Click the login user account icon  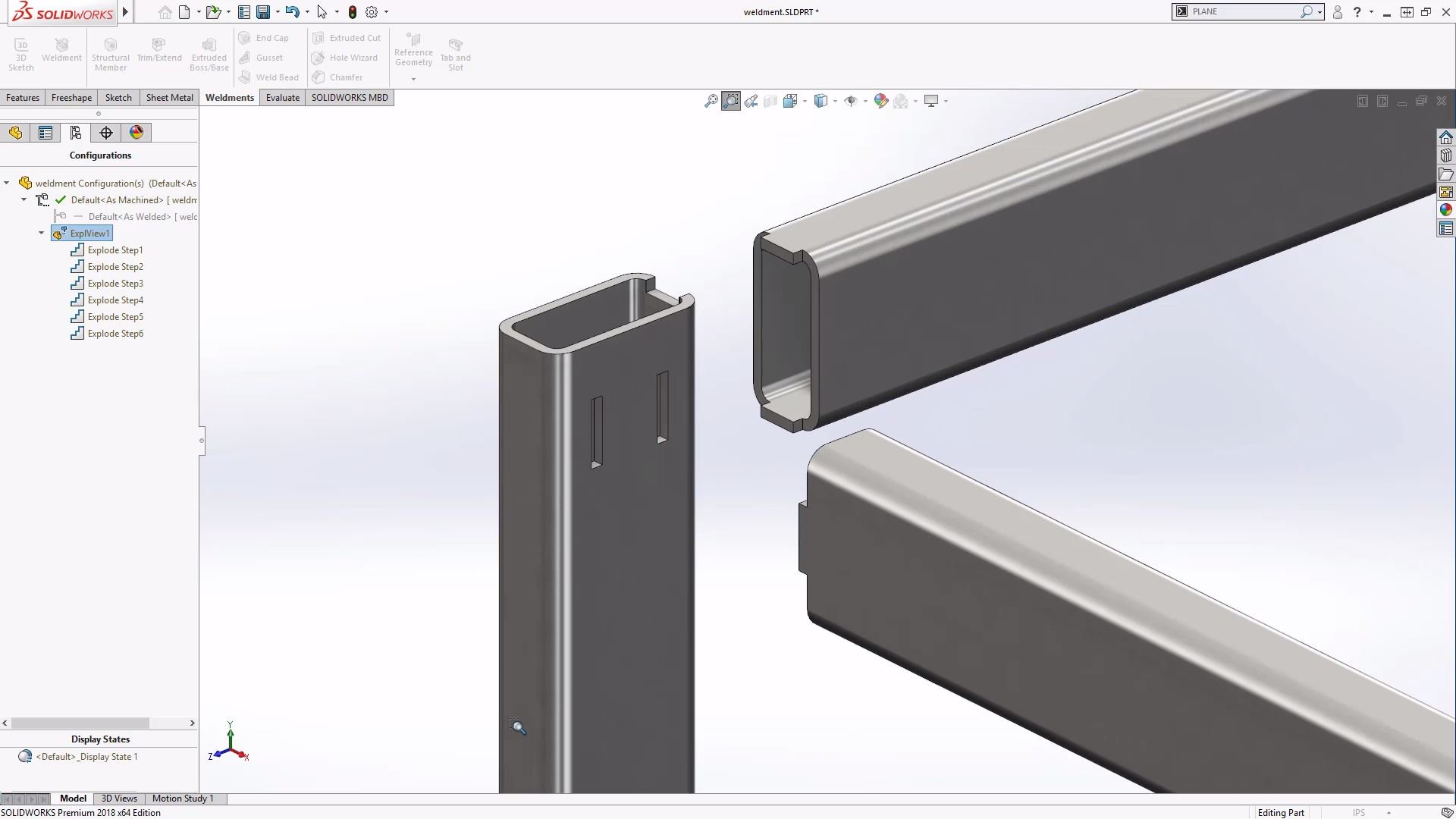click(x=1338, y=12)
